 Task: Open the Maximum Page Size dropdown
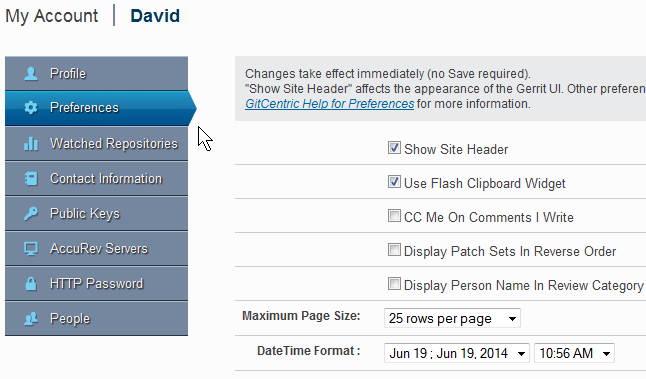tap(452, 318)
